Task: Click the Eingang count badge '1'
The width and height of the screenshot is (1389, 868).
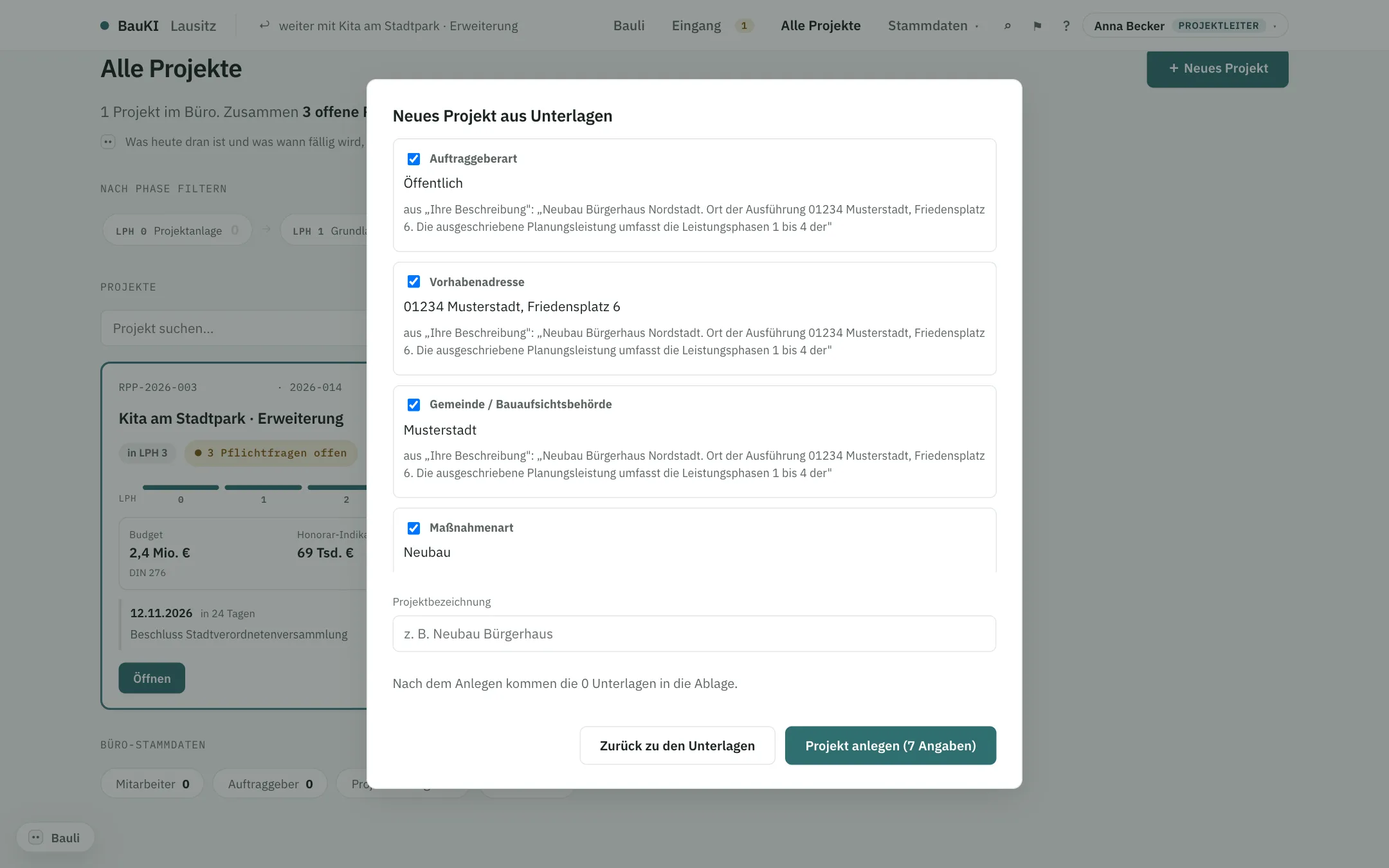Action: (x=744, y=26)
